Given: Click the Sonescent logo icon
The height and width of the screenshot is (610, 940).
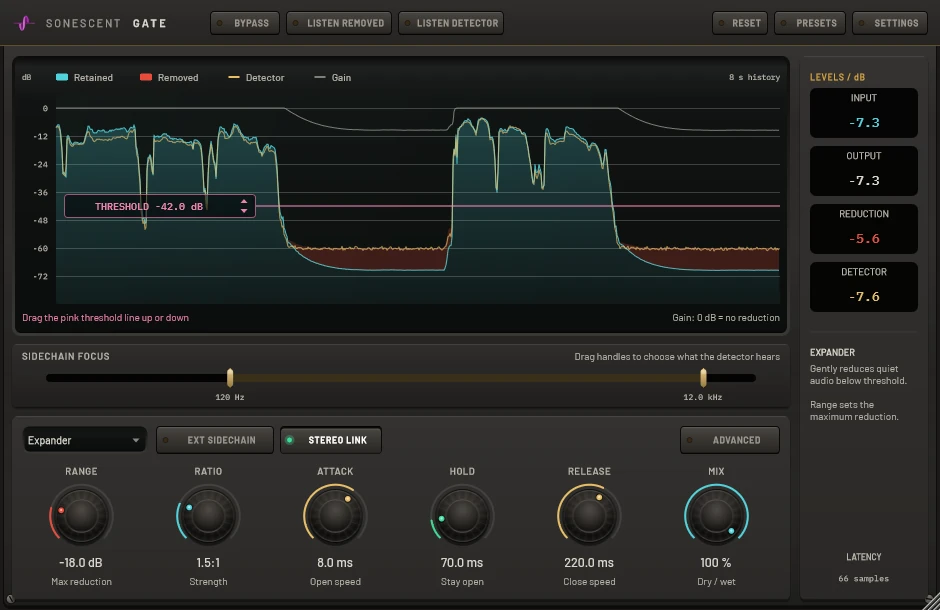Looking at the screenshot, I should click(x=24, y=23).
